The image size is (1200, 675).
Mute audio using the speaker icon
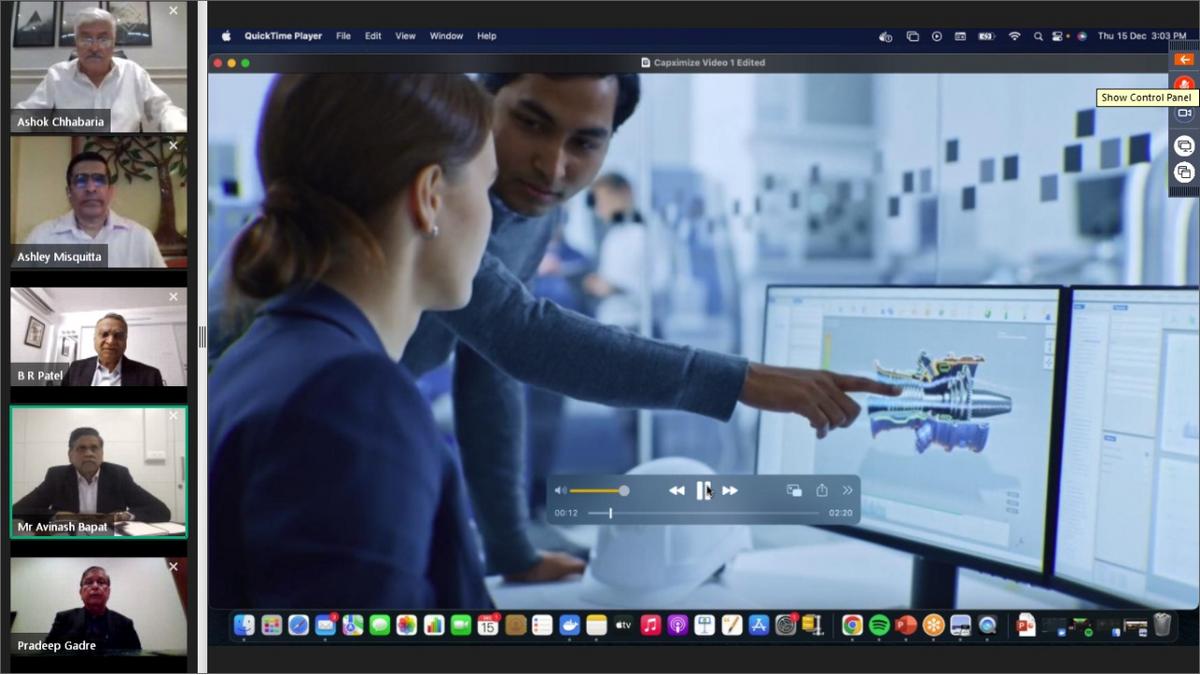coord(560,490)
